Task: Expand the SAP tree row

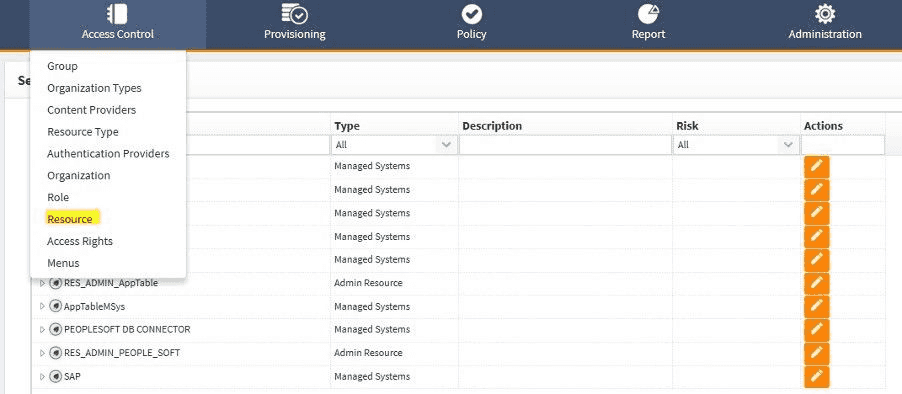Action: pyautogui.click(x=42, y=377)
